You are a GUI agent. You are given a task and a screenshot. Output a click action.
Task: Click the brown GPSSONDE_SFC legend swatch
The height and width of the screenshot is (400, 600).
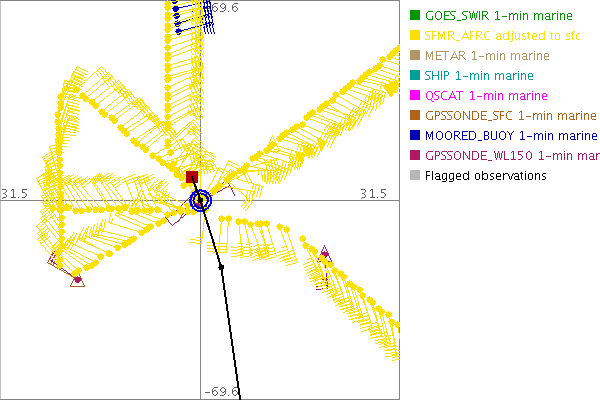pyautogui.click(x=415, y=115)
